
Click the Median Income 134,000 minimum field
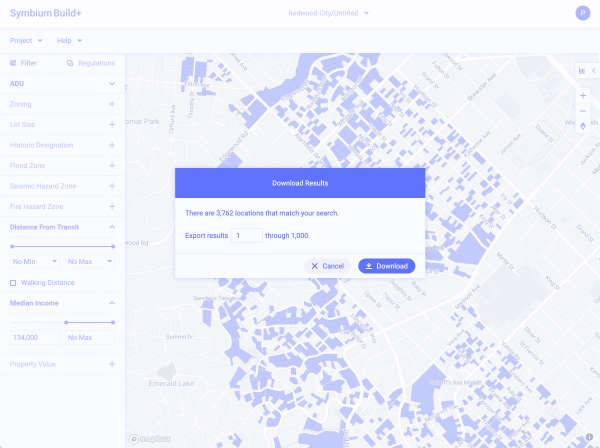pos(34,337)
